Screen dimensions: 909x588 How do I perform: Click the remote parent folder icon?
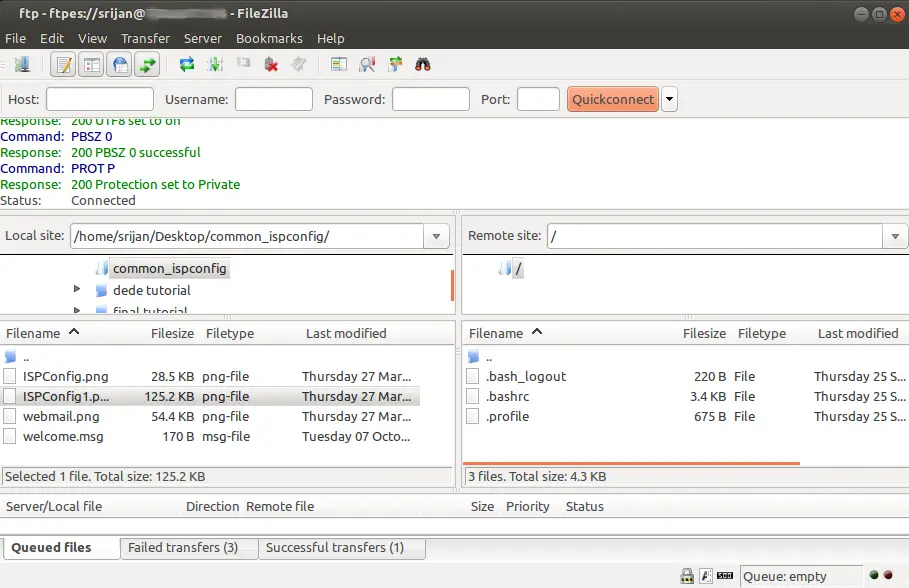coord(474,357)
